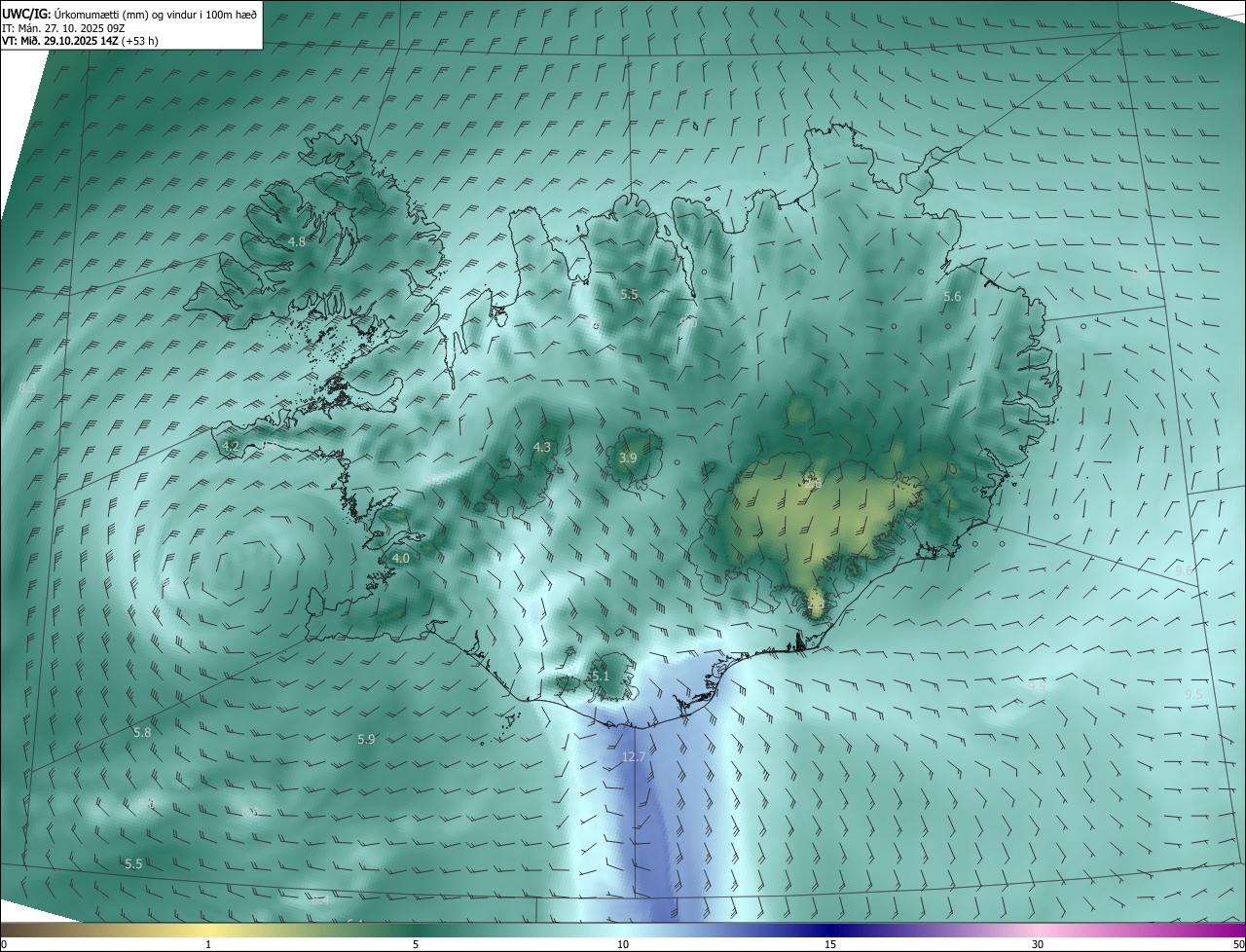1246x952 pixels.
Task: Click the 4.0 value on the map
Action: coord(401,559)
